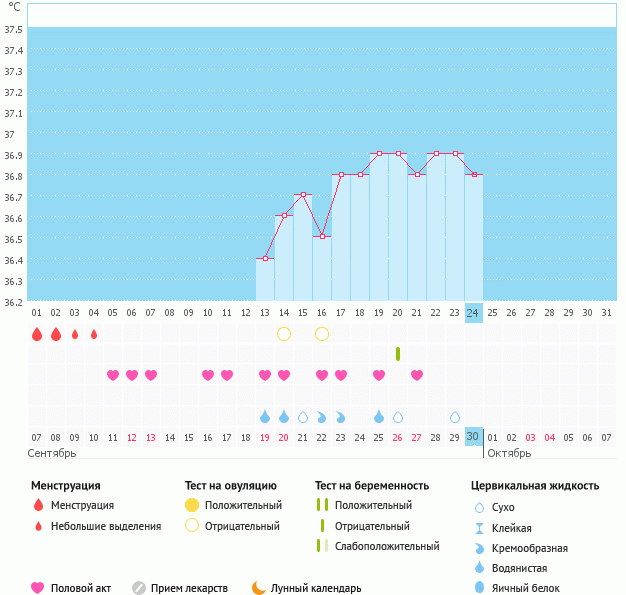Screen dimensions: 626x595
Task: Select the temperature point on day 13
Action: point(265,258)
